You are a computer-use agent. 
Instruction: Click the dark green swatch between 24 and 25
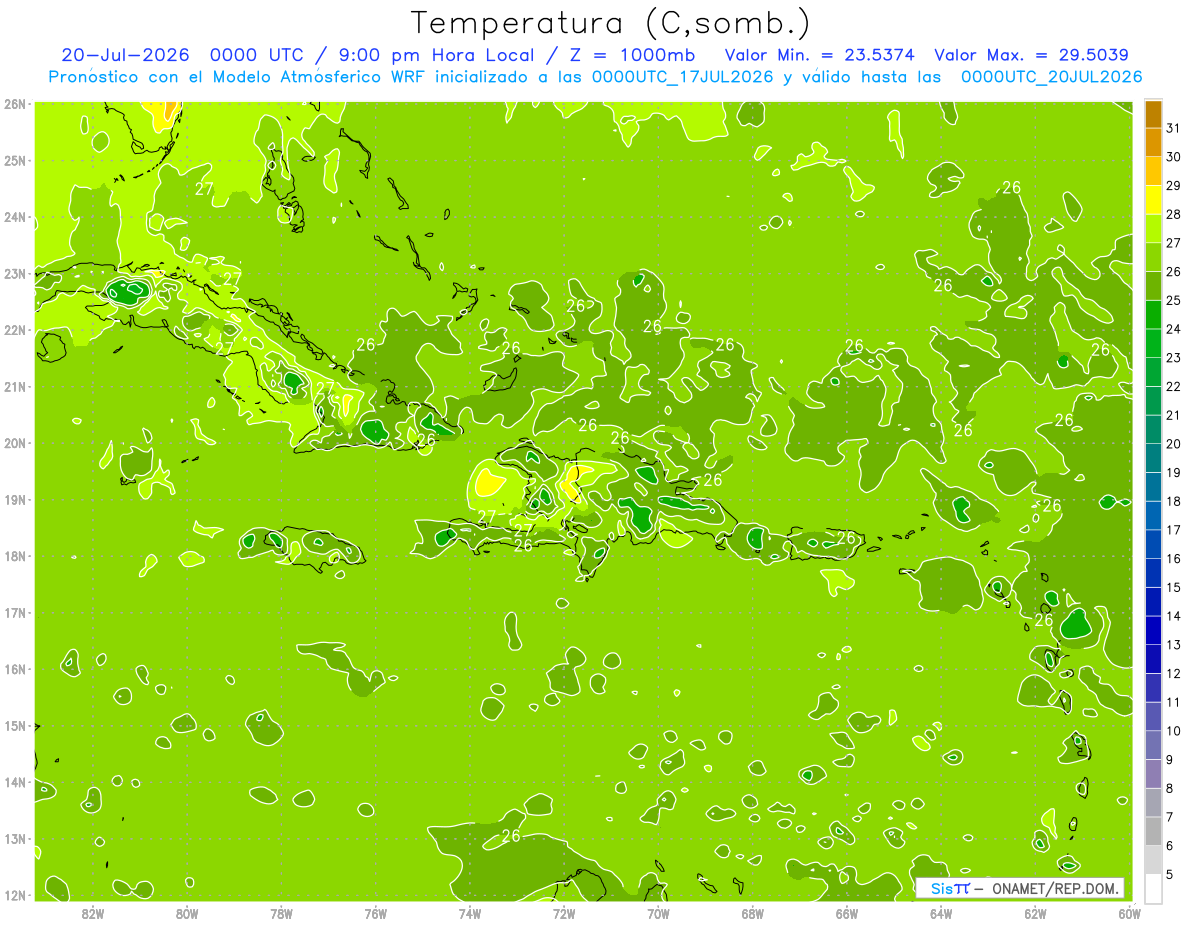pyautogui.click(x=1153, y=314)
